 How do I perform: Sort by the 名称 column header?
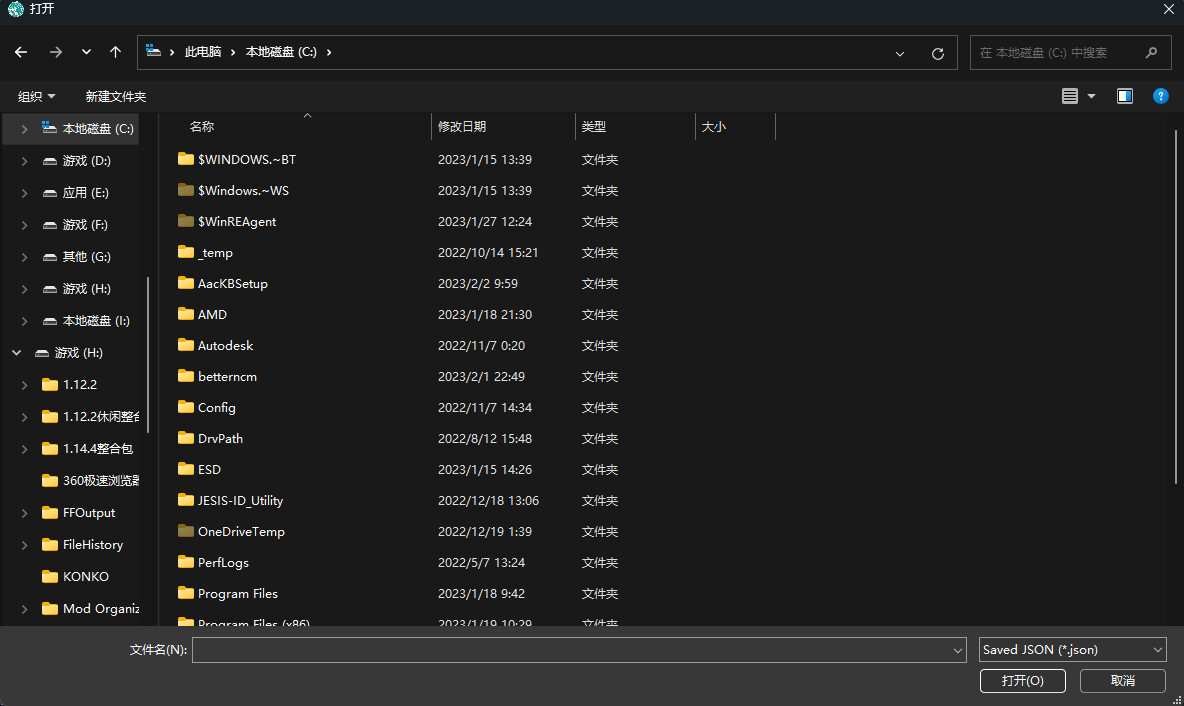pos(202,127)
